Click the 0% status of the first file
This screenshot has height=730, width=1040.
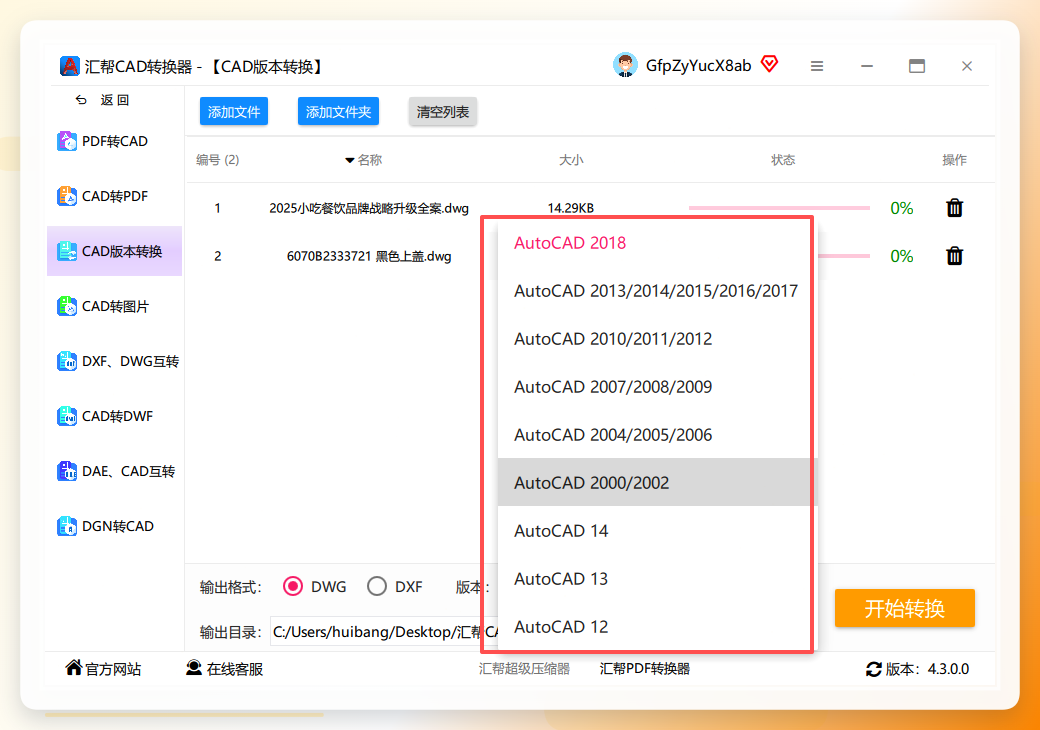coord(901,208)
